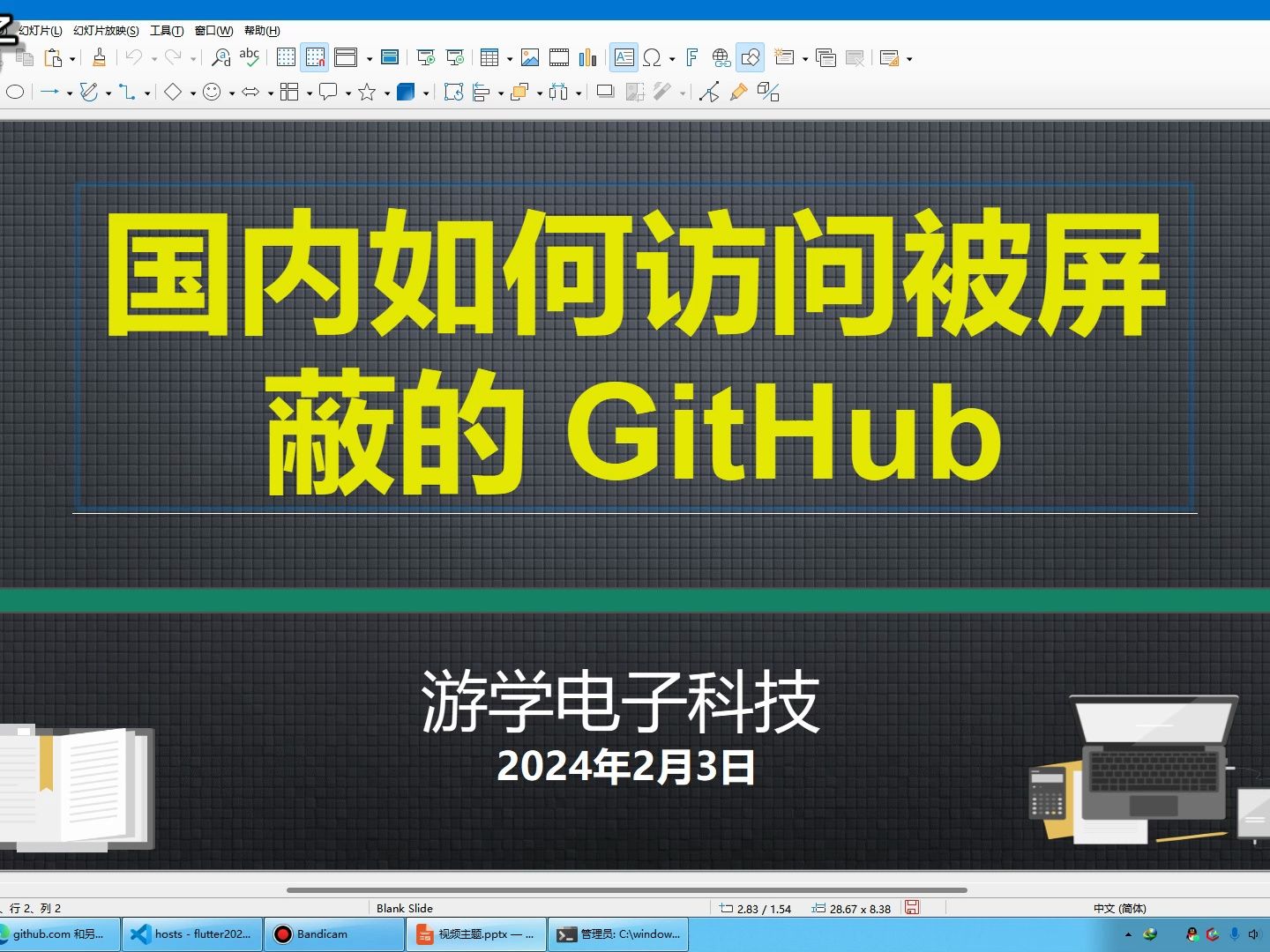
Task: Expand the Basic Shapes dropdown arrow
Action: point(192,93)
